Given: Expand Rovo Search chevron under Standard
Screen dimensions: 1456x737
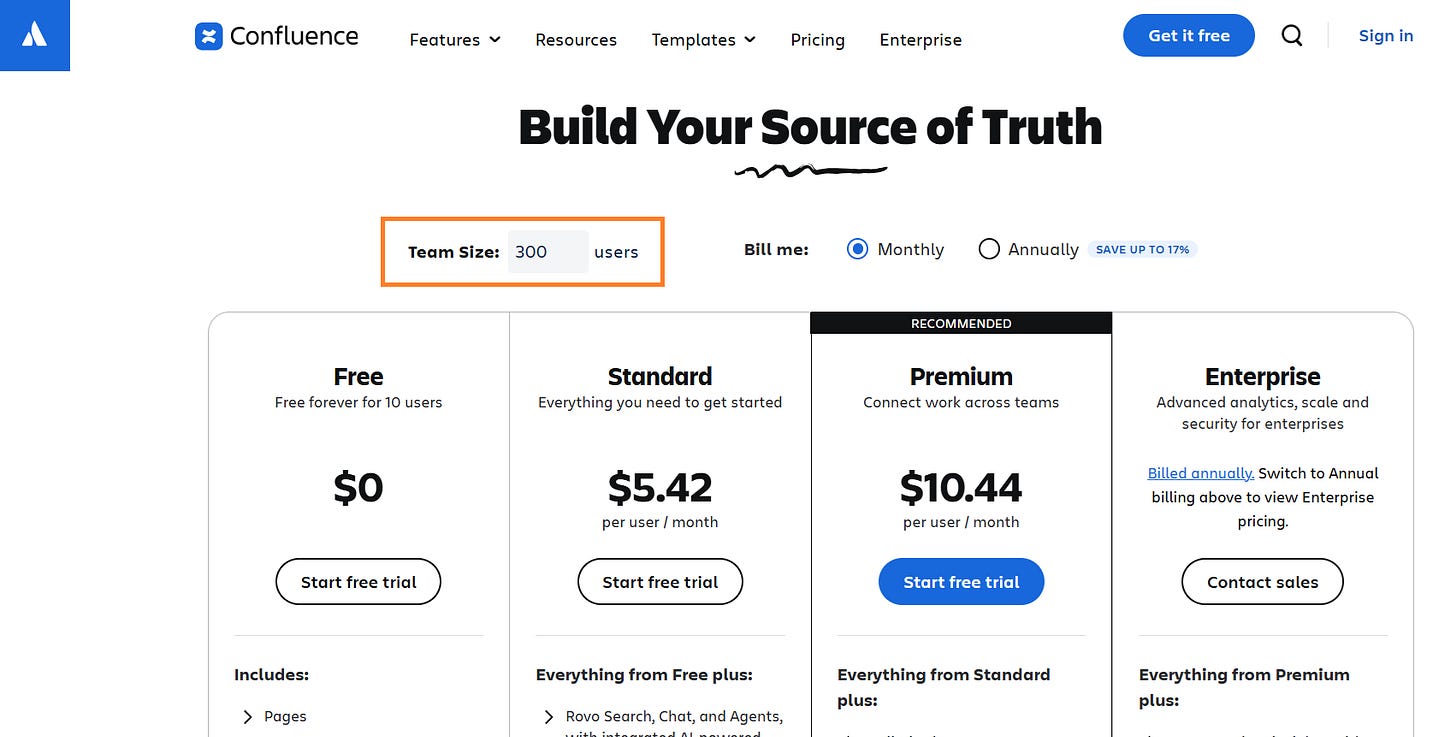Looking at the screenshot, I should tap(549, 716).
